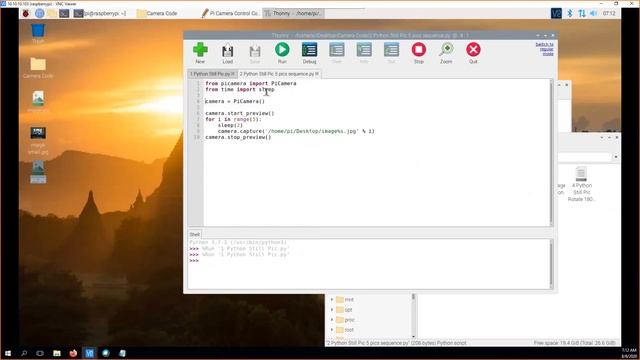Open the Raspberry Pi main menu icon
Viewport: 640px width, 360px height.
point(26,13)
